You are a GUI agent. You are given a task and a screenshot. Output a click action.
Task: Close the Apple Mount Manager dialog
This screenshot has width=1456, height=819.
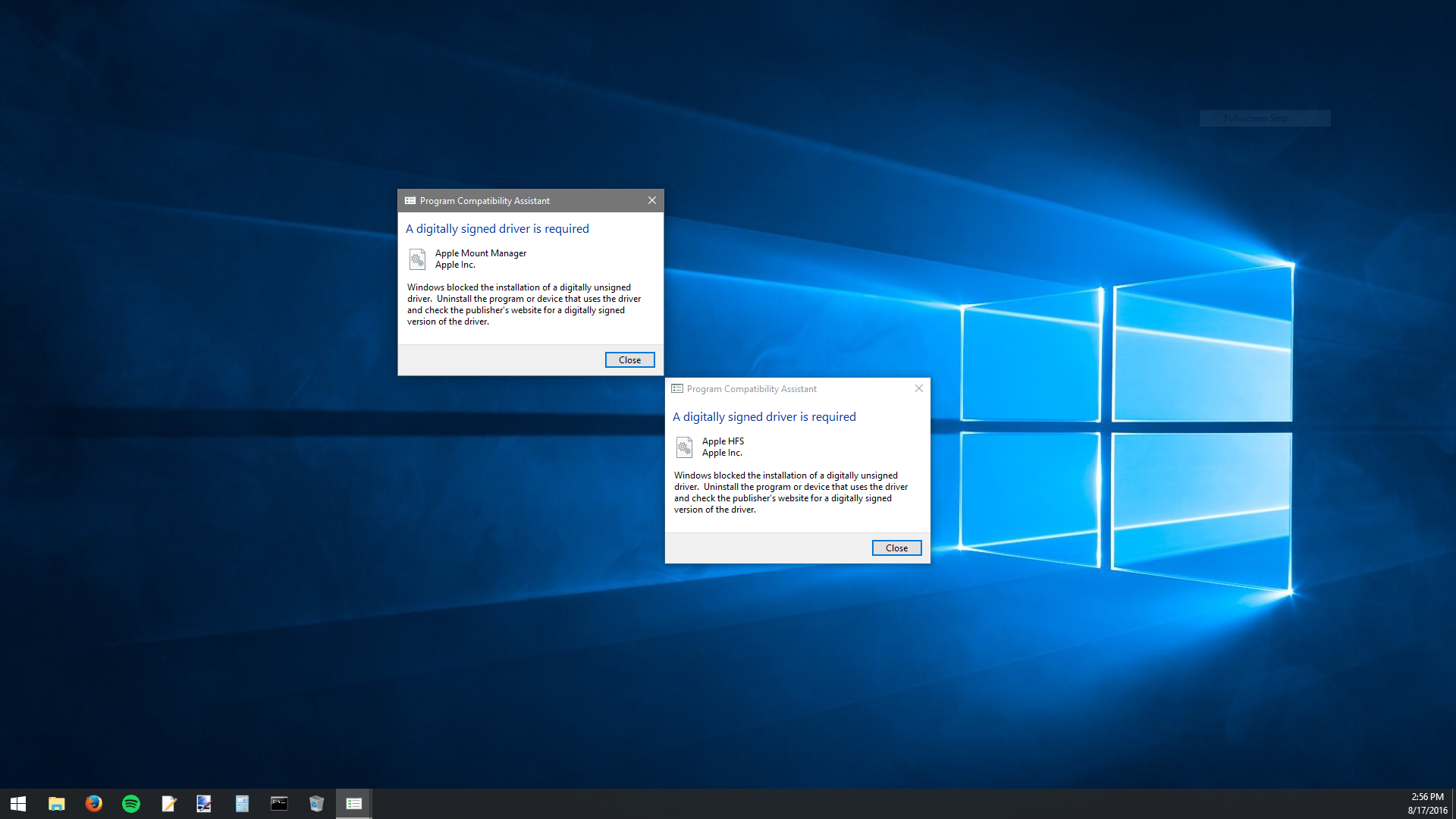[629, 360]
